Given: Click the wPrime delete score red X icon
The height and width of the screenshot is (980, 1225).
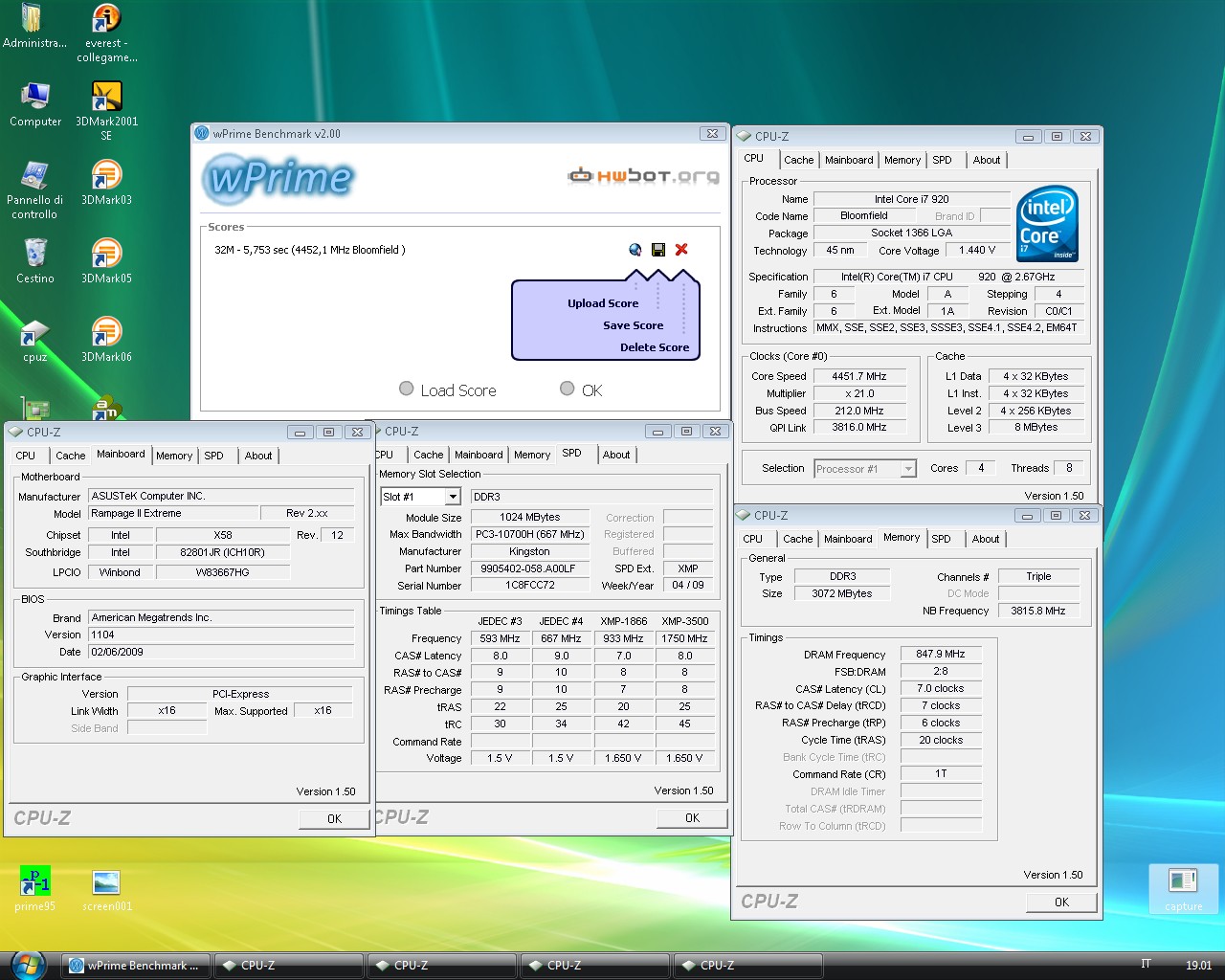Looking at the screenshot, I should (x=681, y=250).
